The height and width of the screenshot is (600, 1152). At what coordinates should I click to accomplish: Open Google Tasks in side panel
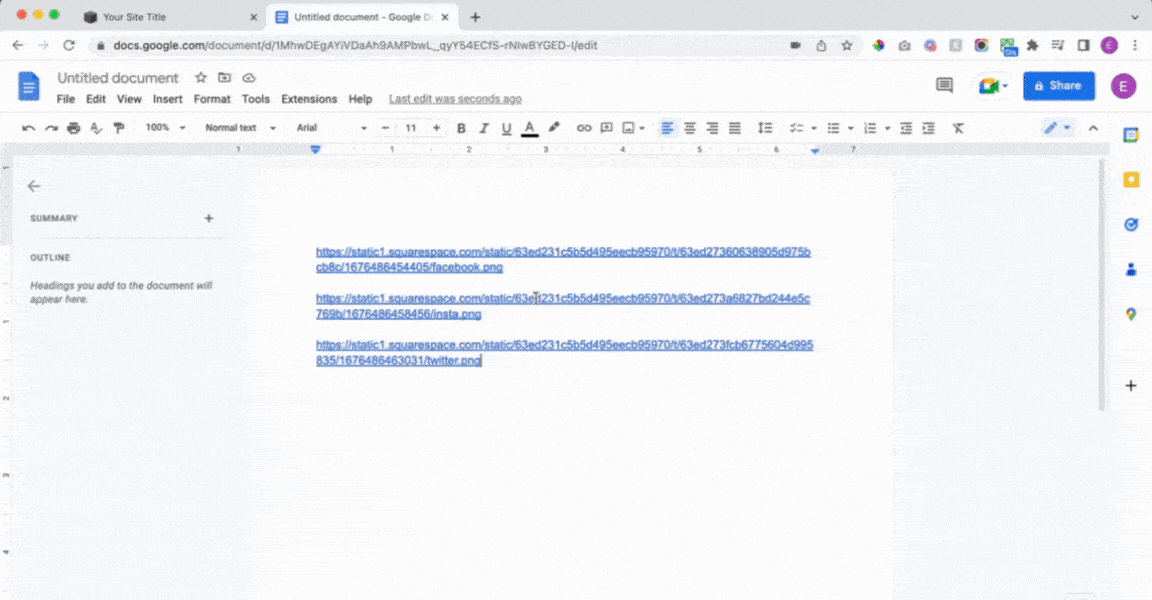click(1131, 225)
